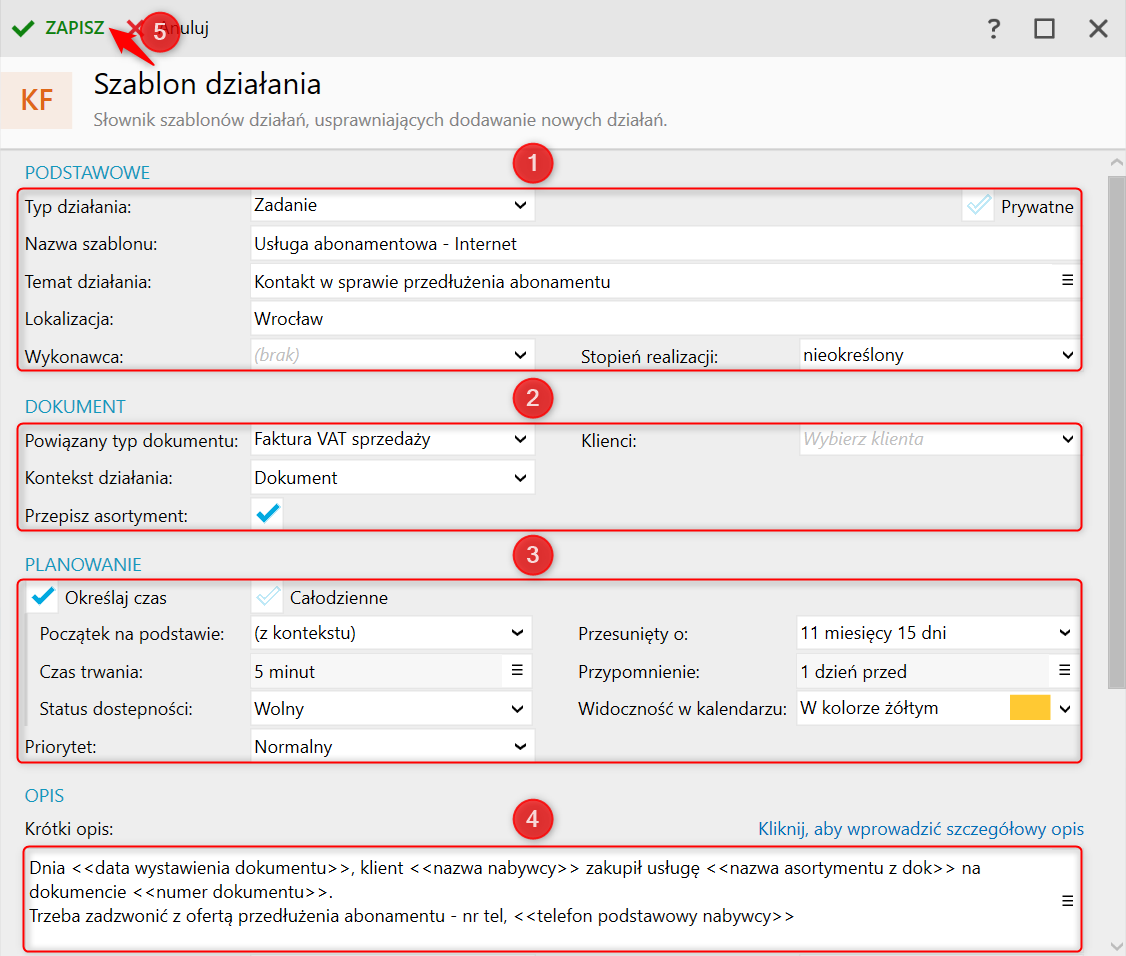Click the vertical scrollbar thumb
This screenshot has height=956, width=1126.
point(1117,431)
